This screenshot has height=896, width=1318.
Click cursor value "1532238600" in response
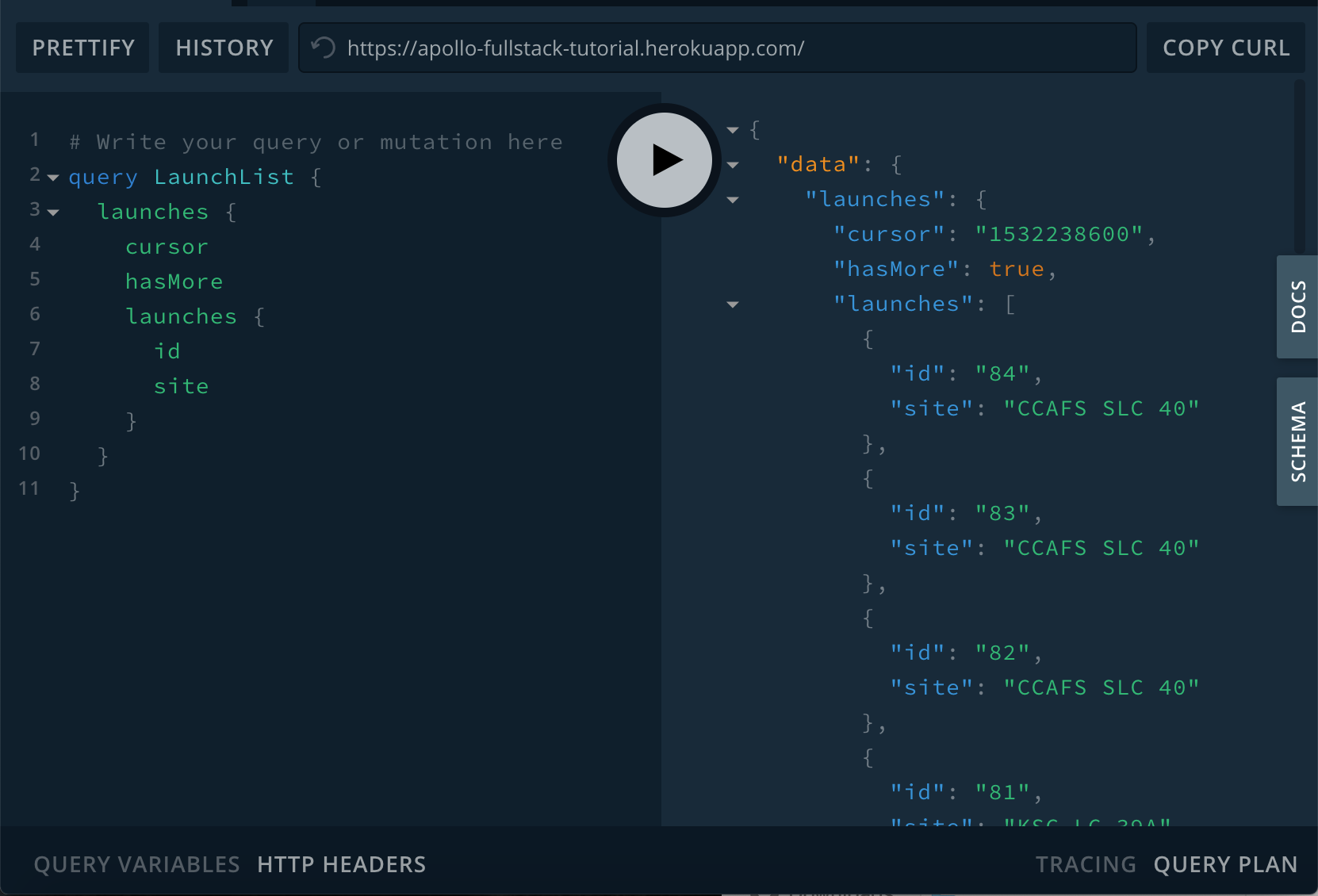[1059, 234]
